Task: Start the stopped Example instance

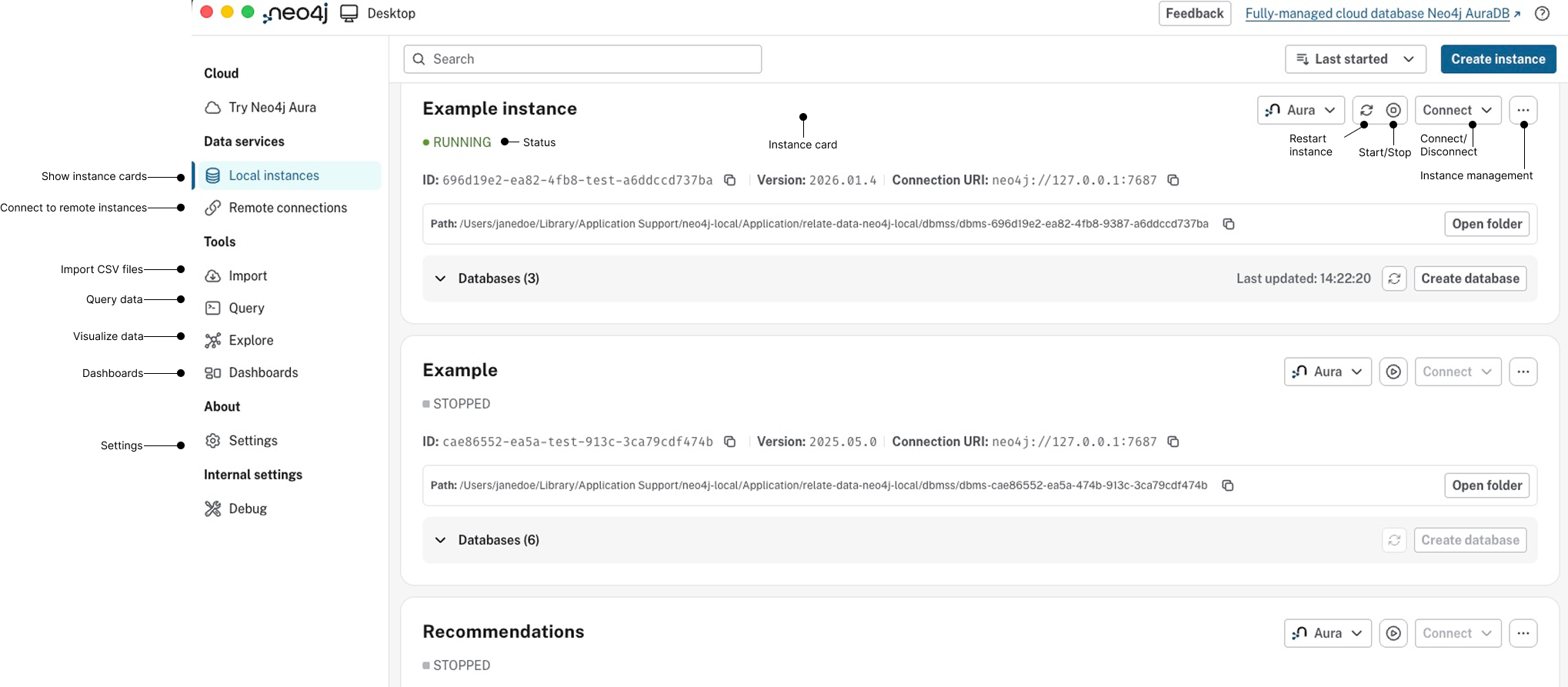Action: [x=1393, y=372]
